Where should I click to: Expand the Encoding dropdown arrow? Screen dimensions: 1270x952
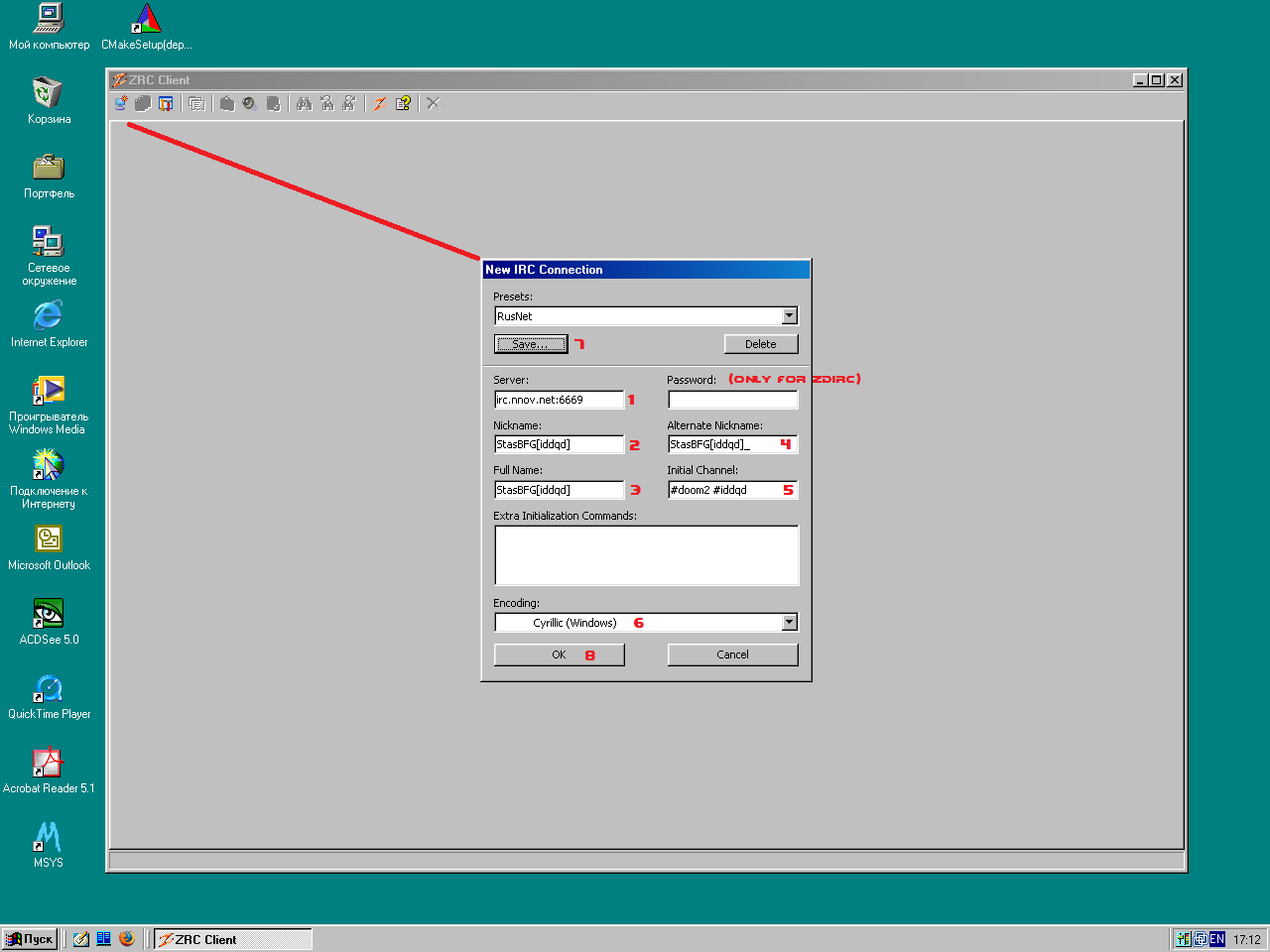tap(790, 623)
